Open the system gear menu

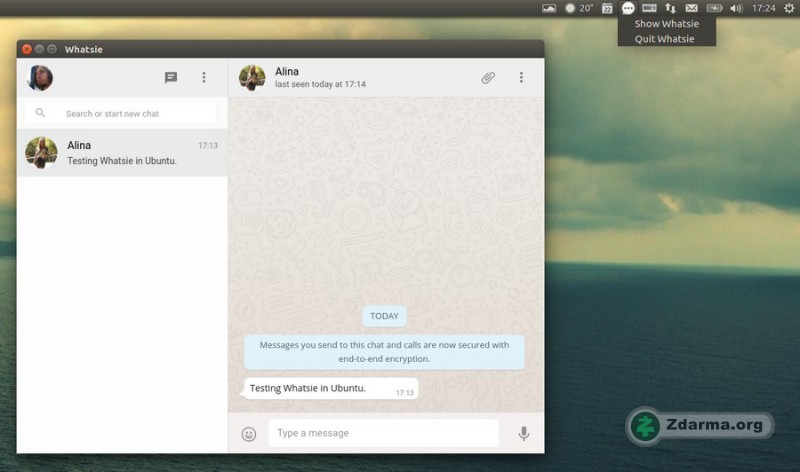(x=789, y=8)
